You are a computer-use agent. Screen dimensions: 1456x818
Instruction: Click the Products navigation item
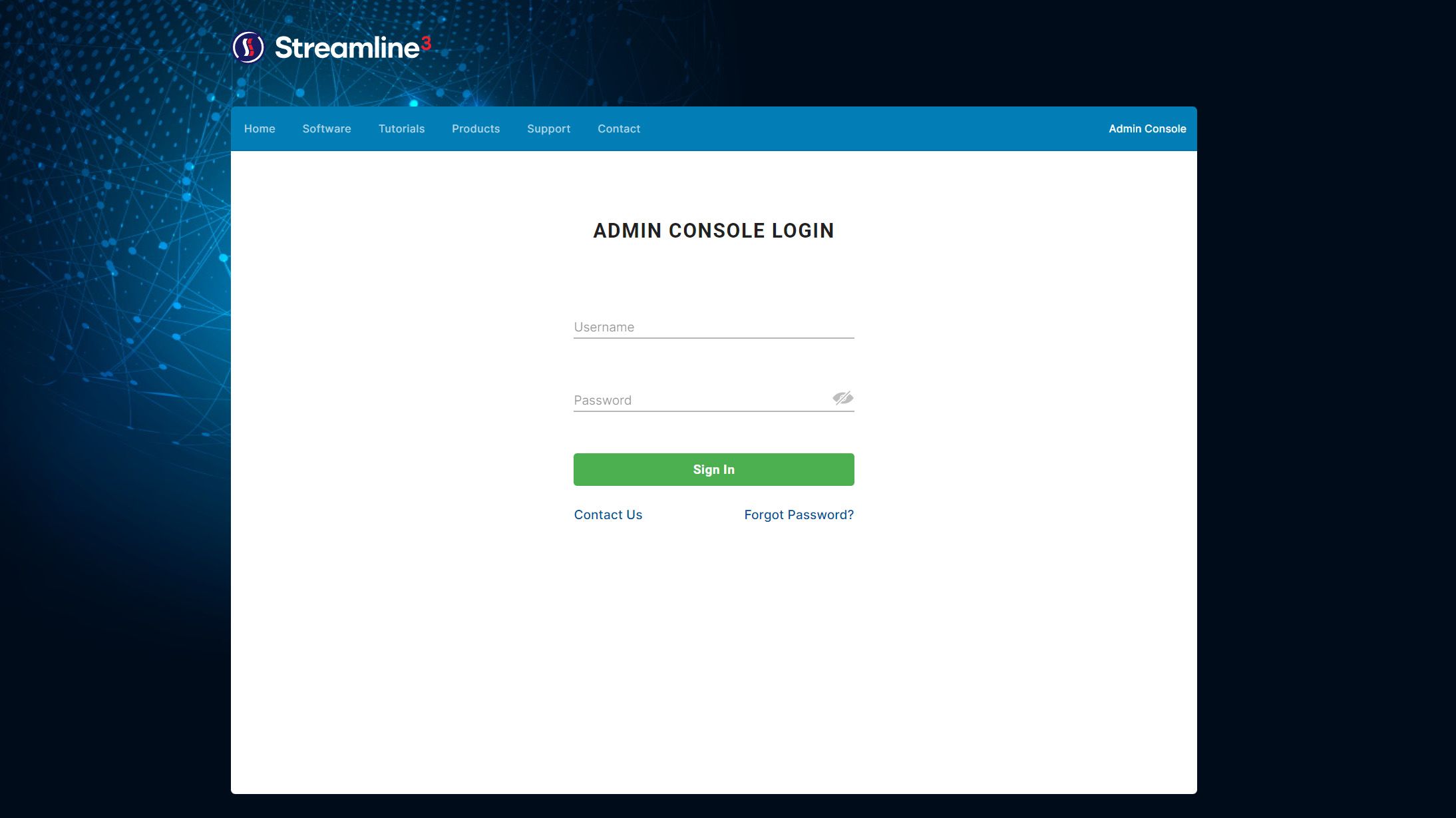pos(476,128)
